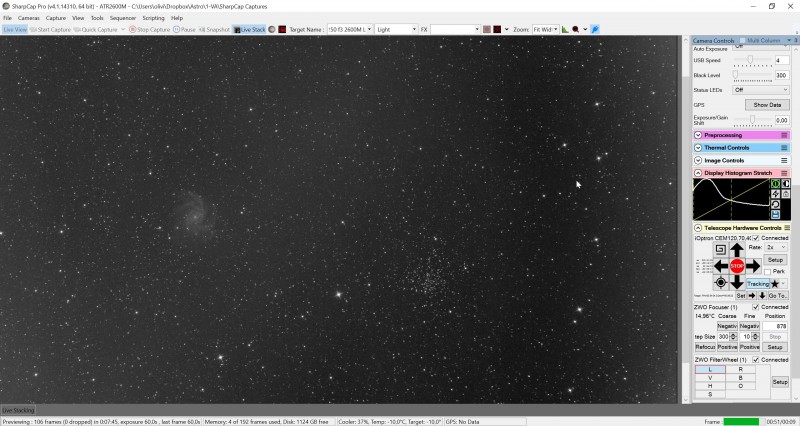Toggle the ZWO FilterWheel Connected checkbox
The width and height of the screenshot is (800, 426).
pos(756,360)
